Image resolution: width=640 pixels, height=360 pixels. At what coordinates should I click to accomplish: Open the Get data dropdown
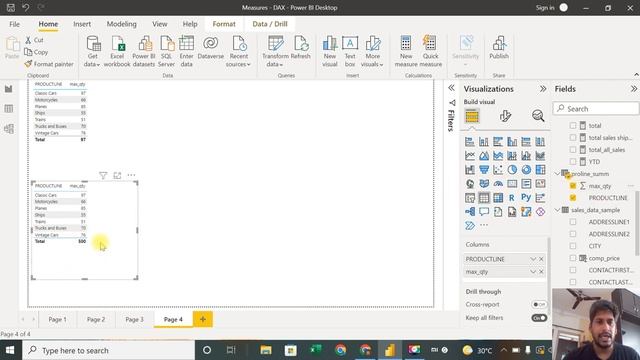(93, 51)
